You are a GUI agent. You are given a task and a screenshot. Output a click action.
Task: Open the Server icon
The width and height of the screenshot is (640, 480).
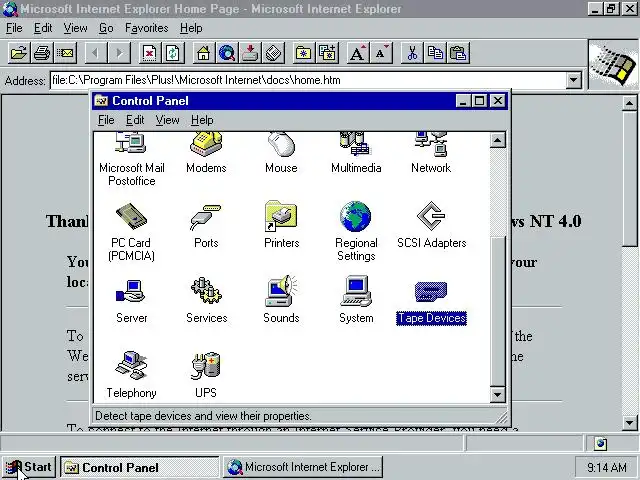[x=131, y=301]
